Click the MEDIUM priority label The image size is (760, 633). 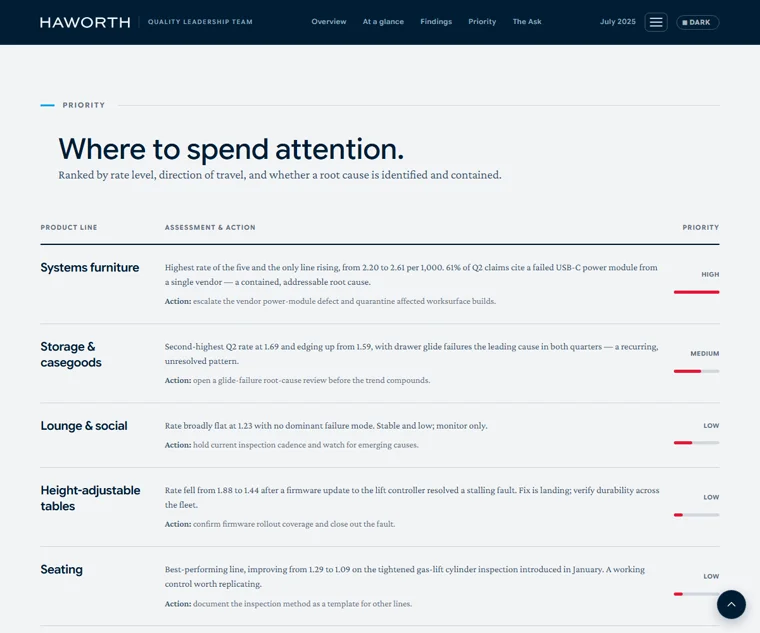705,353
